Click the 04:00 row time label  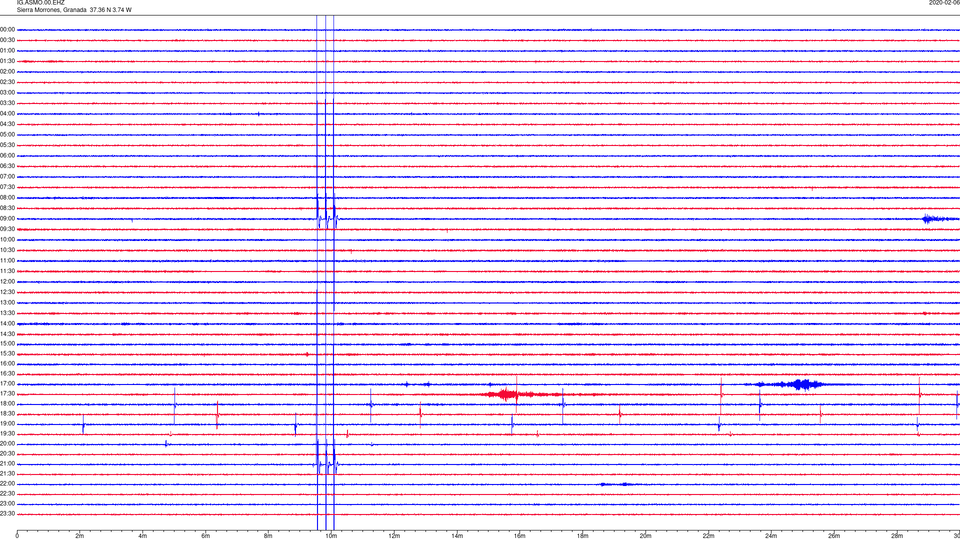7,114
